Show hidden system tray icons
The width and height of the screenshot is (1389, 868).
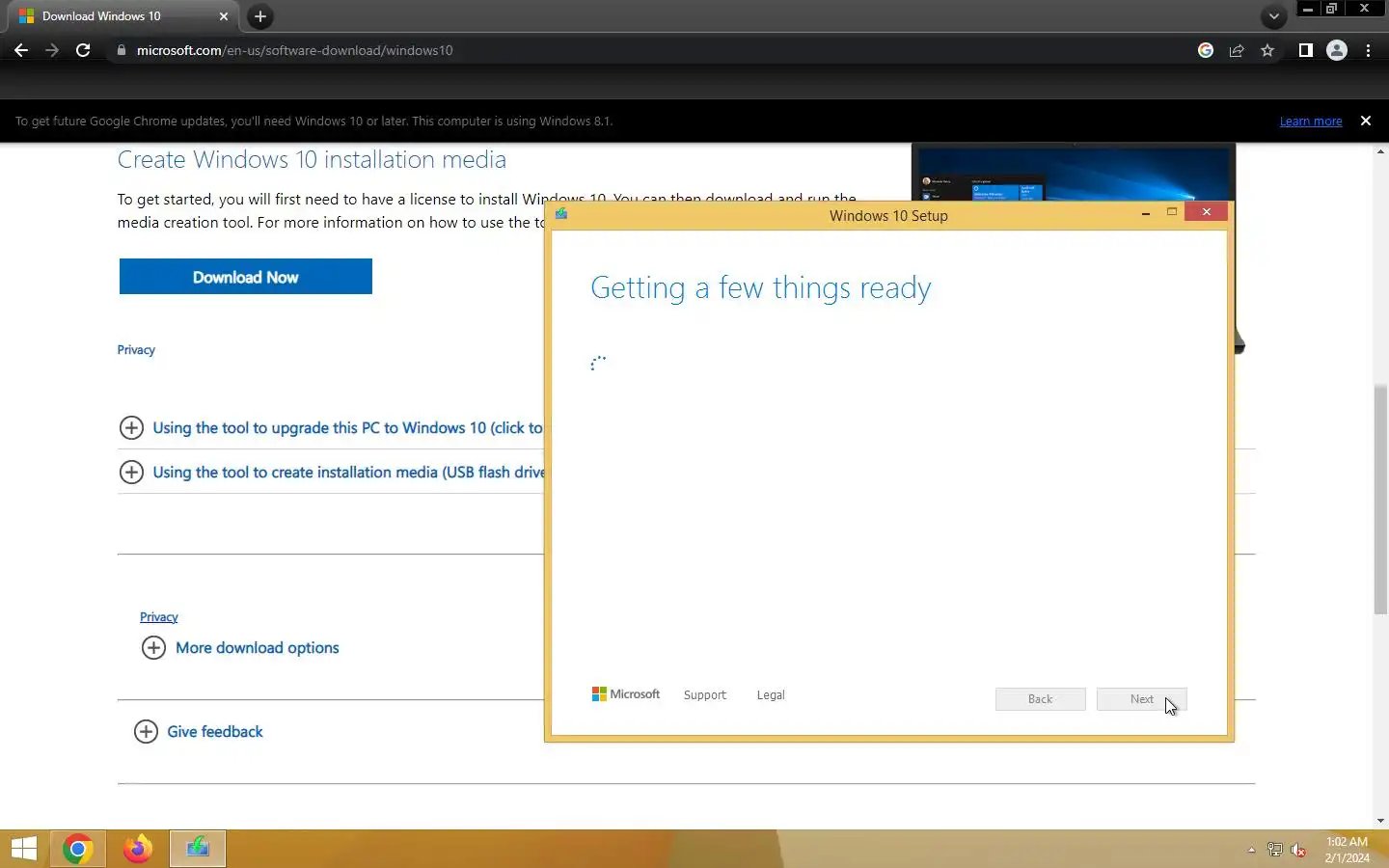pos(1251,850)
